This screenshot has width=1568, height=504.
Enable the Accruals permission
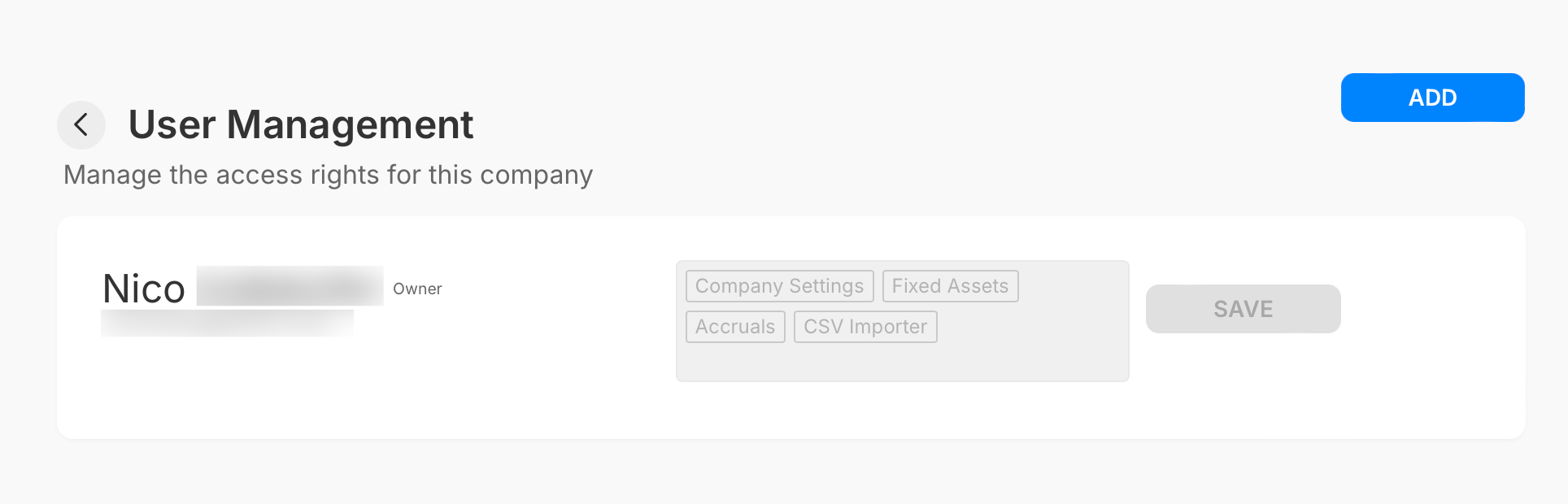[x=734, y=327]
